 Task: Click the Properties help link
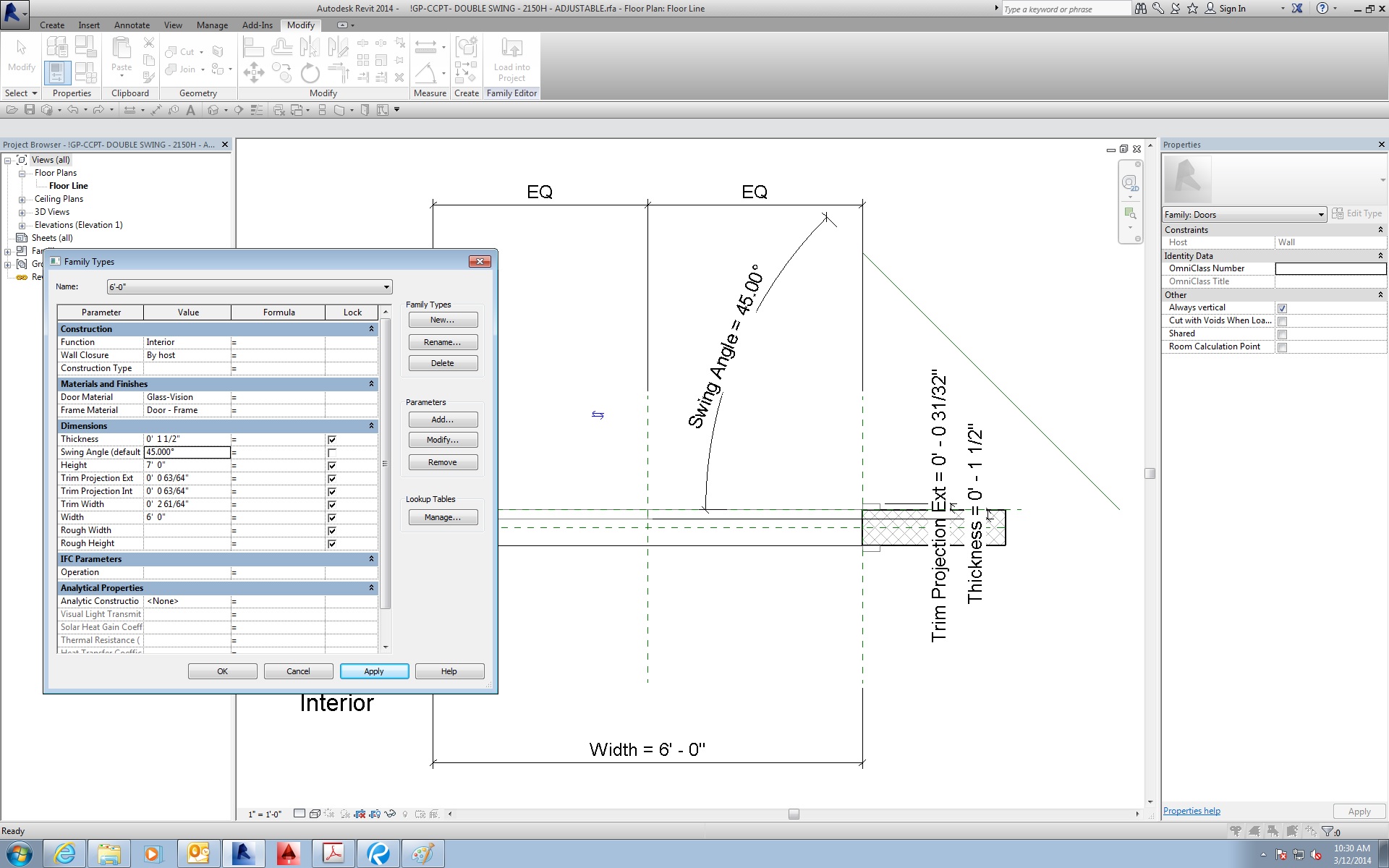pyautogui.click(x=1192, y=811)
